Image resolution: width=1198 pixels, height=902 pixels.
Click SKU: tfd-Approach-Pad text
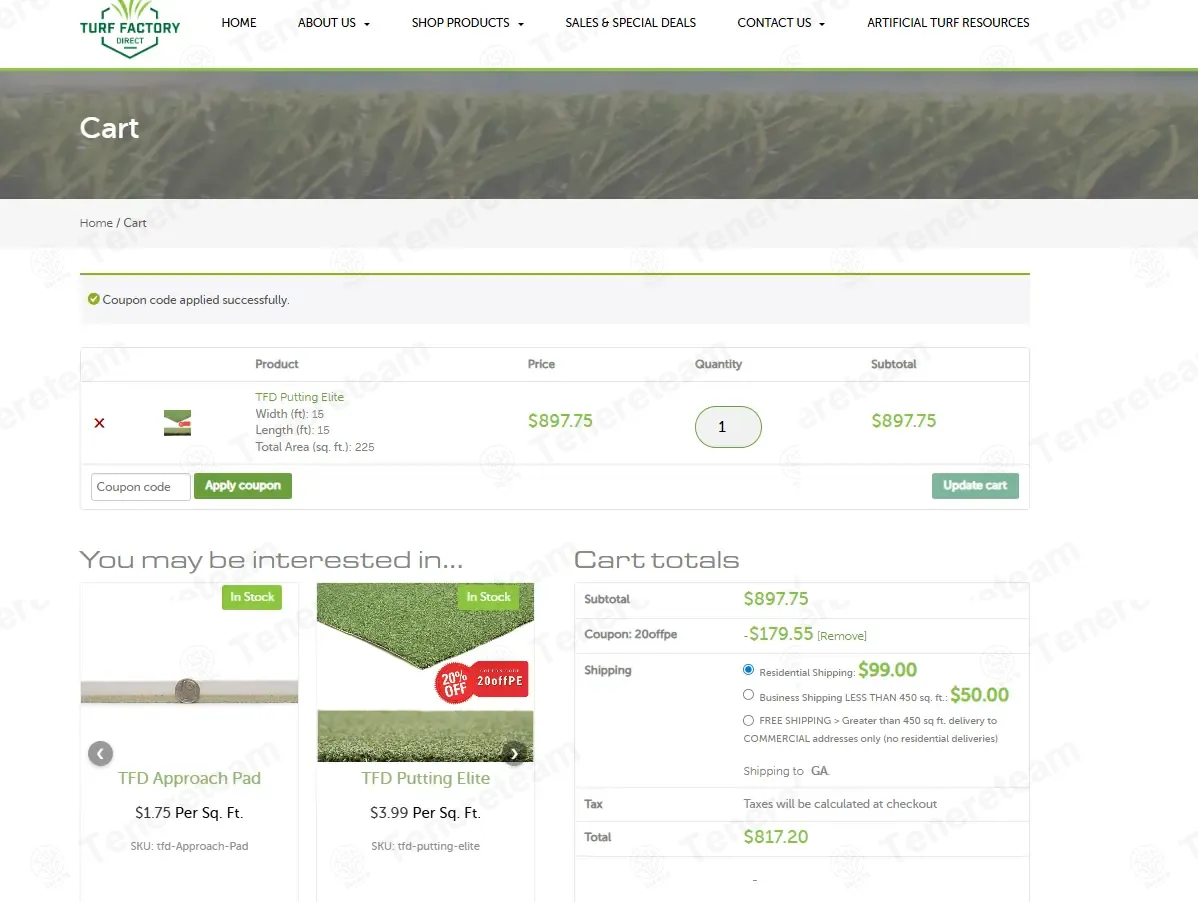click(x=189, y=846)
